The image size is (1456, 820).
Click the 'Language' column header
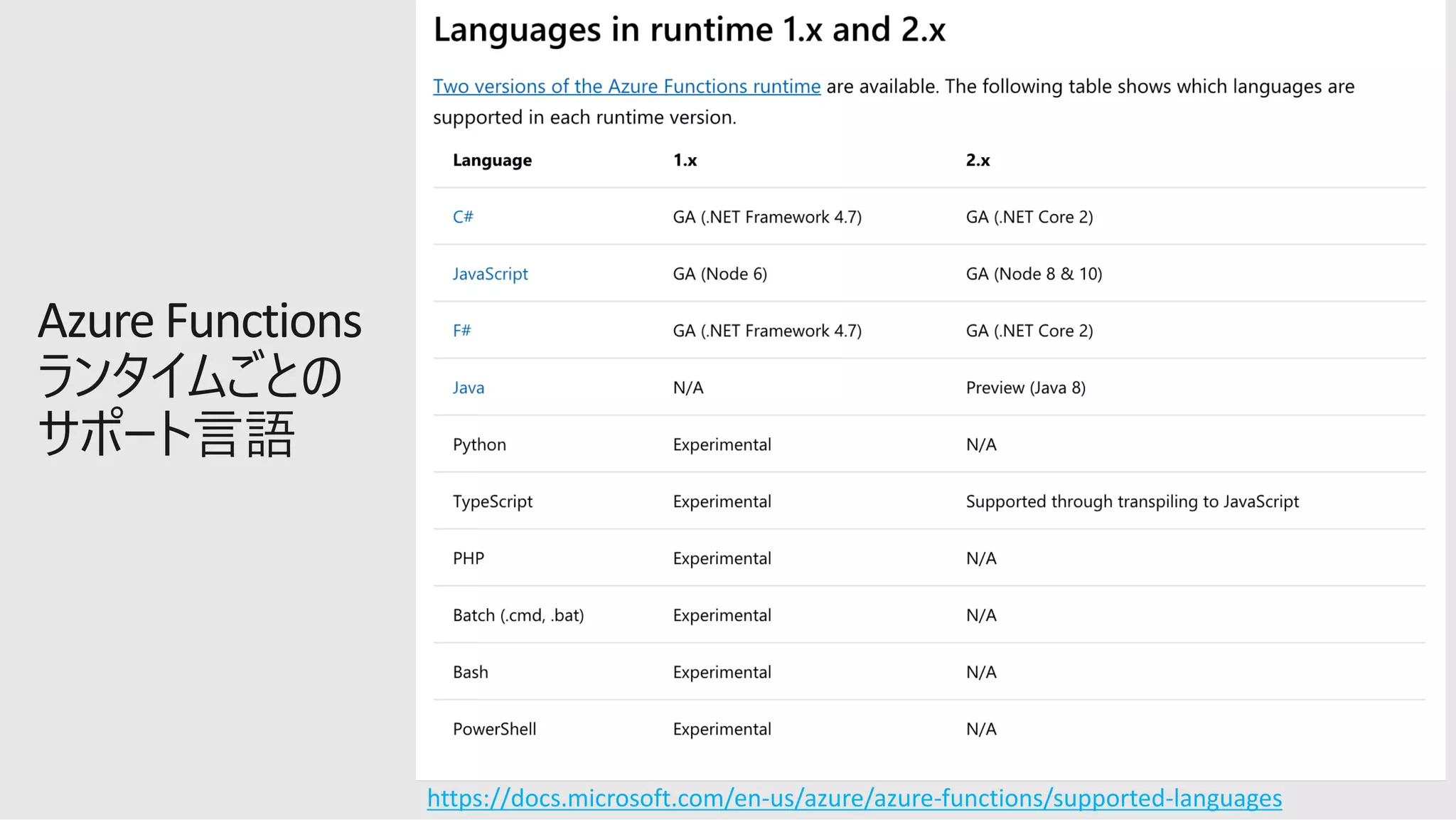492,161
